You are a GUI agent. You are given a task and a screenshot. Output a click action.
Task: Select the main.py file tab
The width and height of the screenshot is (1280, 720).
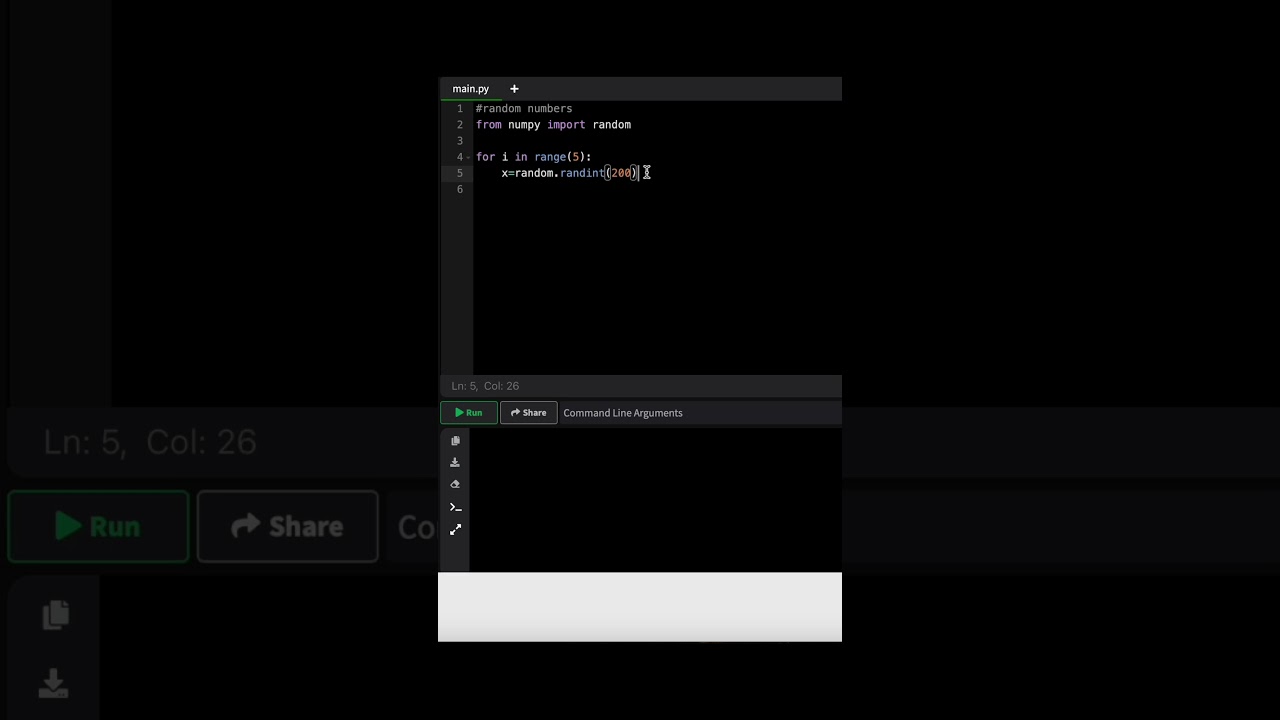pos(470,89)
